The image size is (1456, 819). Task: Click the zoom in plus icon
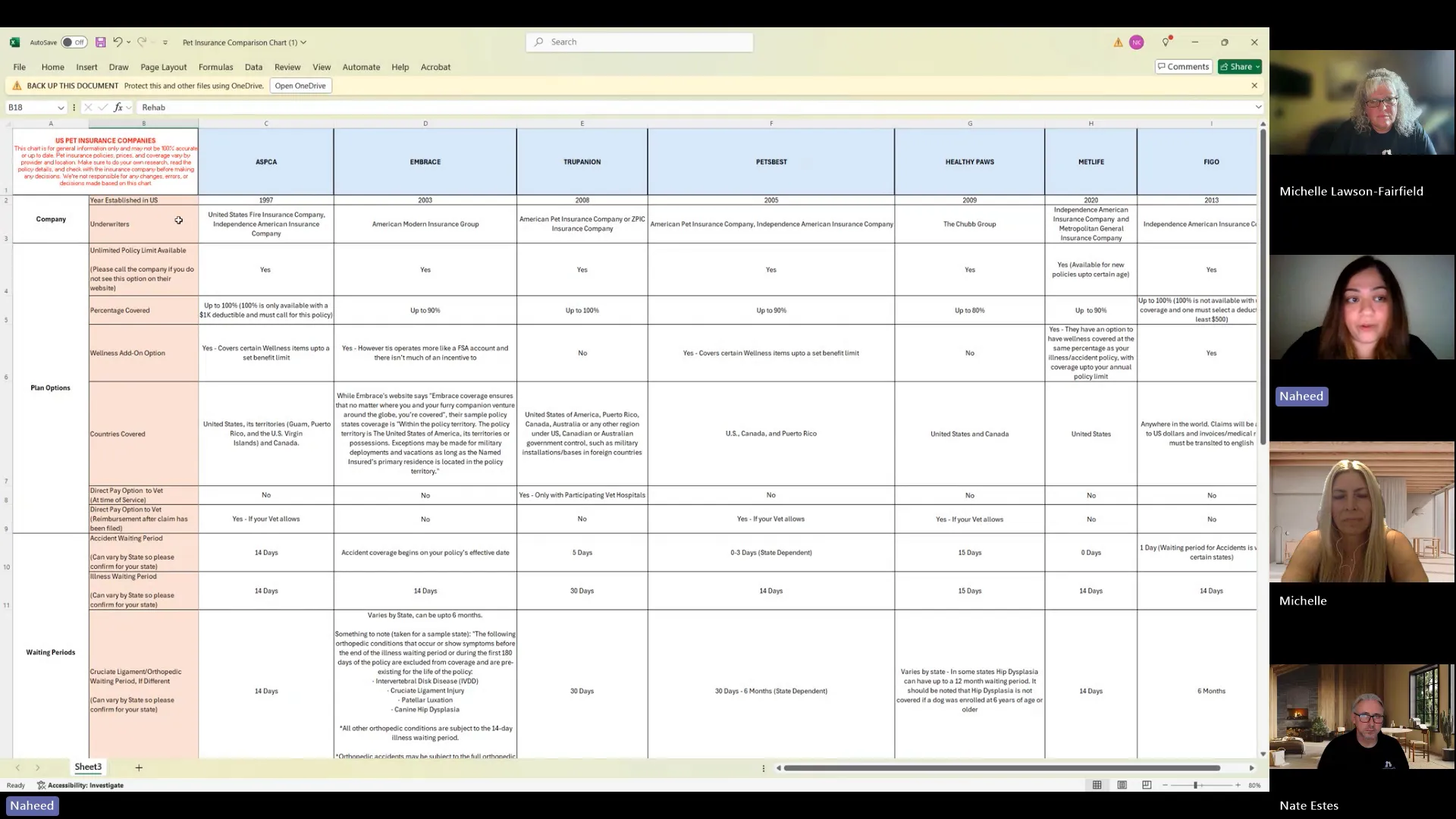click(x=1238, y=785)
